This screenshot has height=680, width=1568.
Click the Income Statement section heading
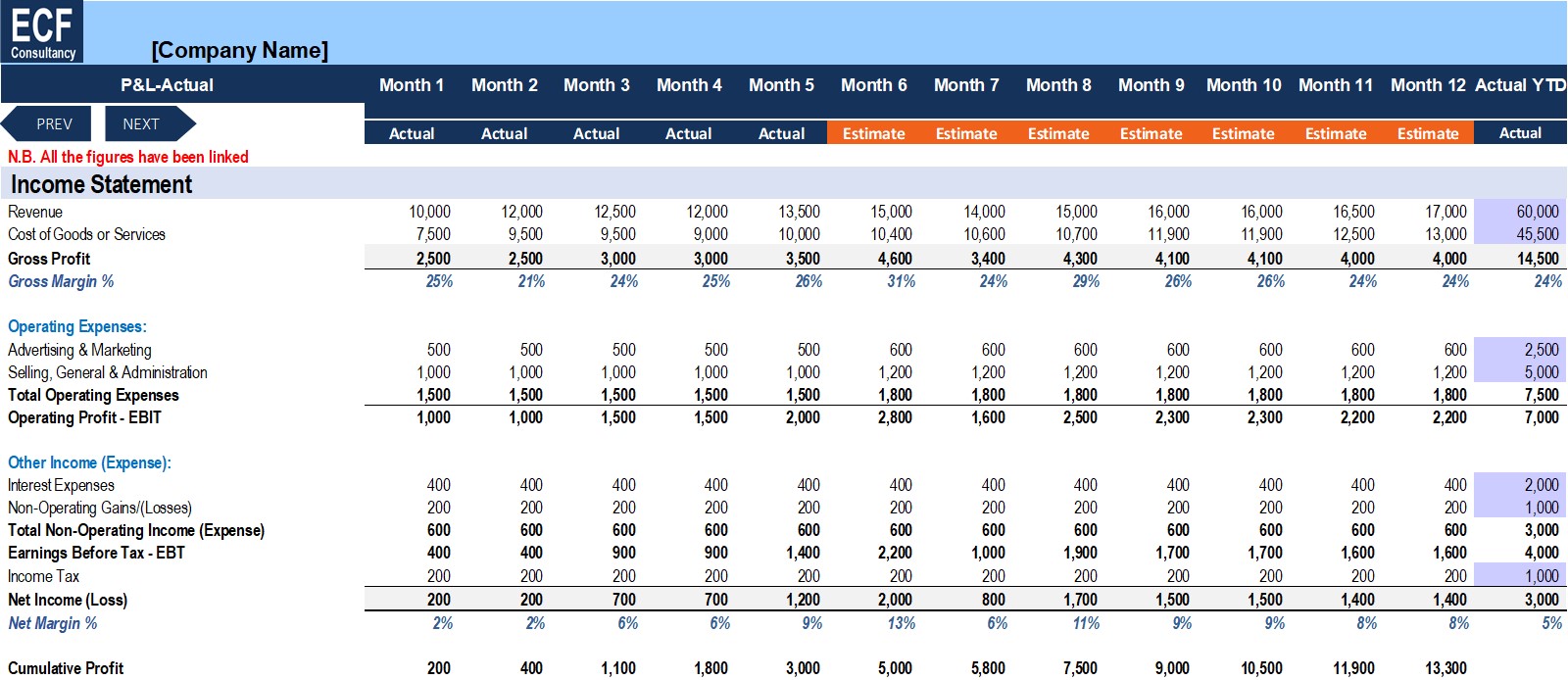[101, 184]
